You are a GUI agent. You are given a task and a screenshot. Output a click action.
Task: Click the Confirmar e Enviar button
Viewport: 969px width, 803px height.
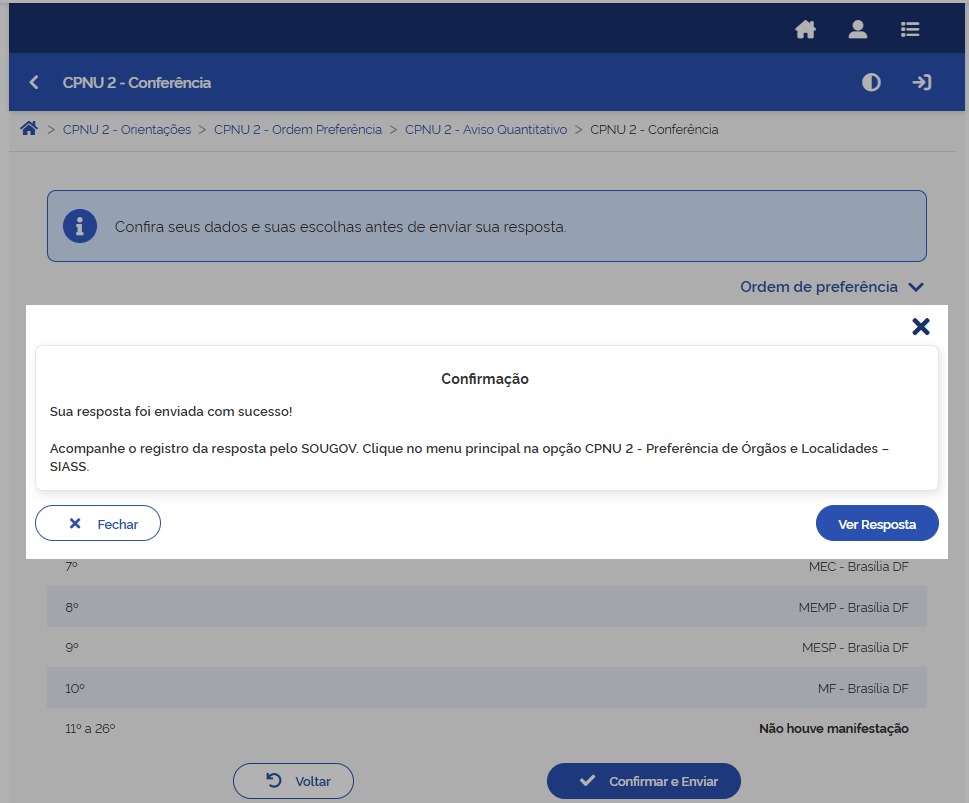tap(643, 781)
